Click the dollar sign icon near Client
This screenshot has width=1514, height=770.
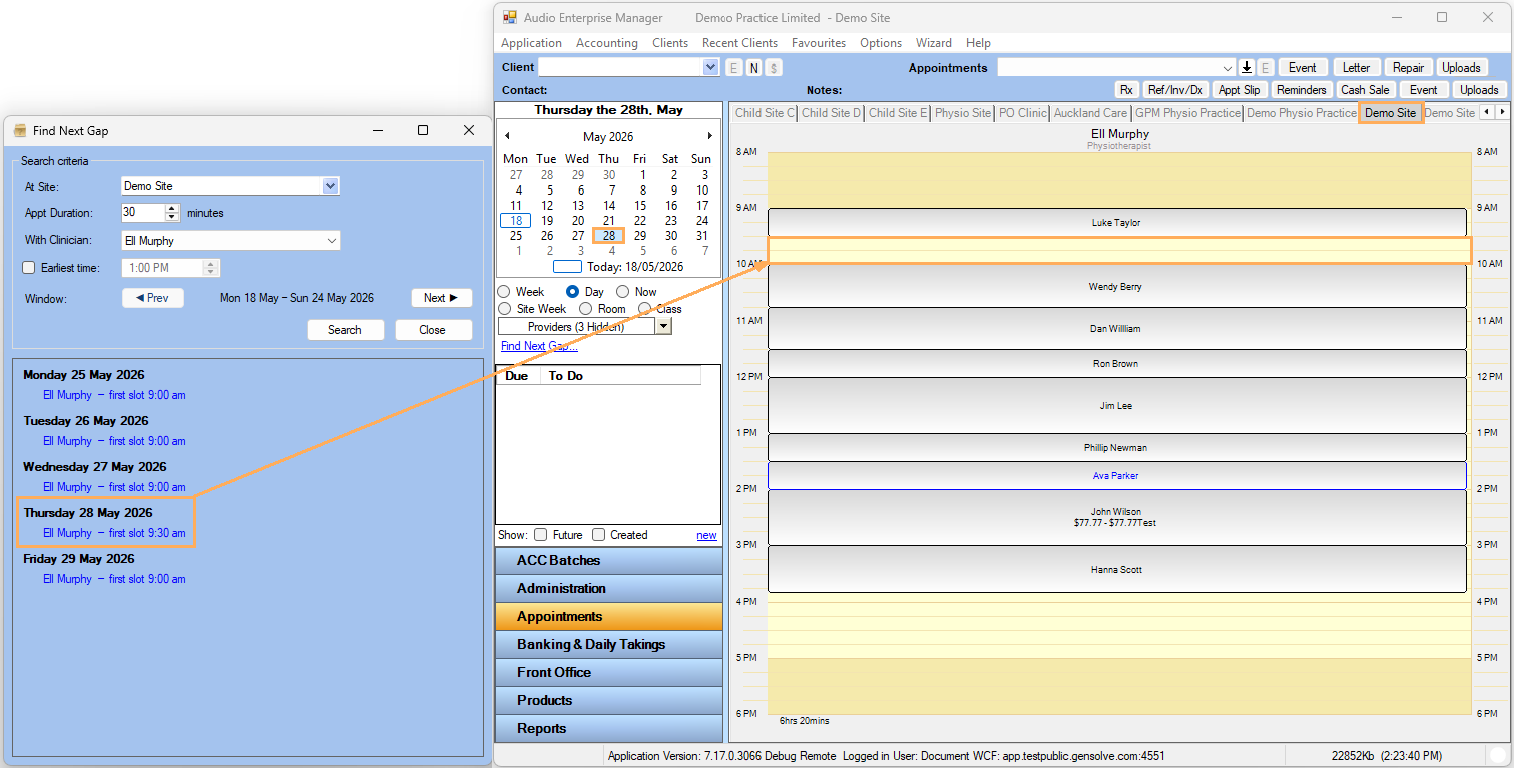click(774, 68)
